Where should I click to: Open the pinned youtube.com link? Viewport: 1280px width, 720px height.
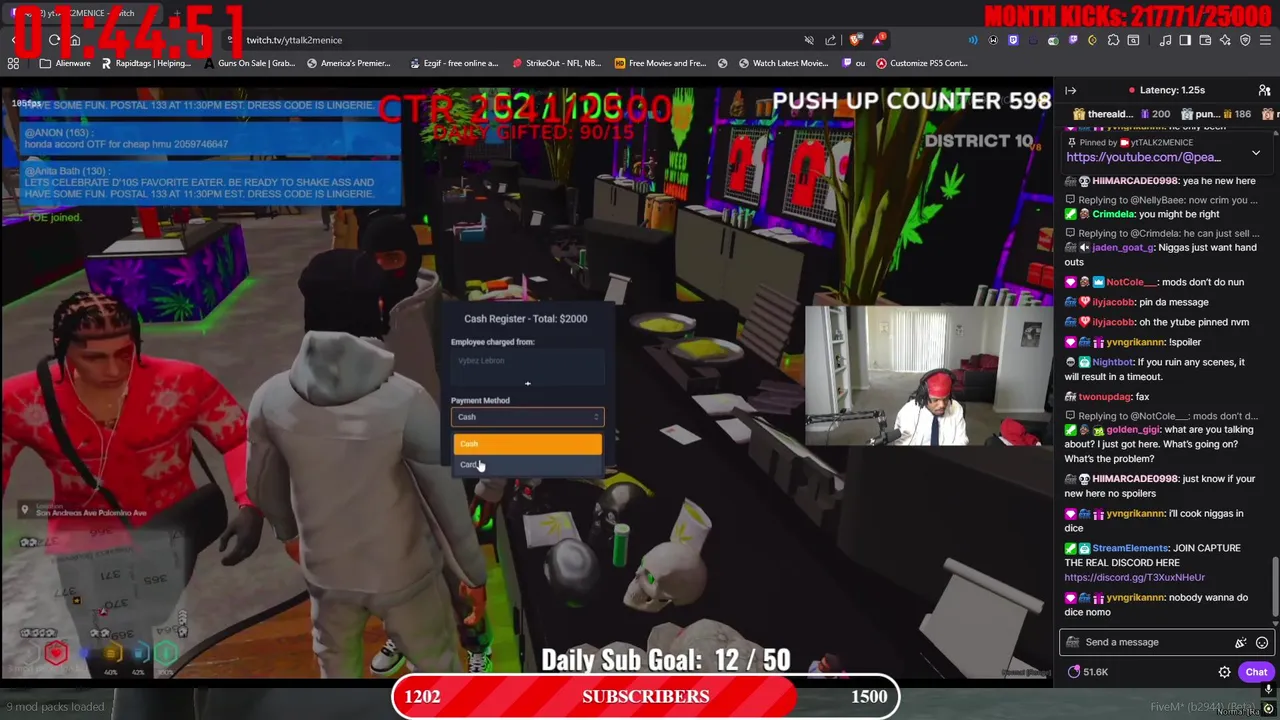coord(1143,157)
